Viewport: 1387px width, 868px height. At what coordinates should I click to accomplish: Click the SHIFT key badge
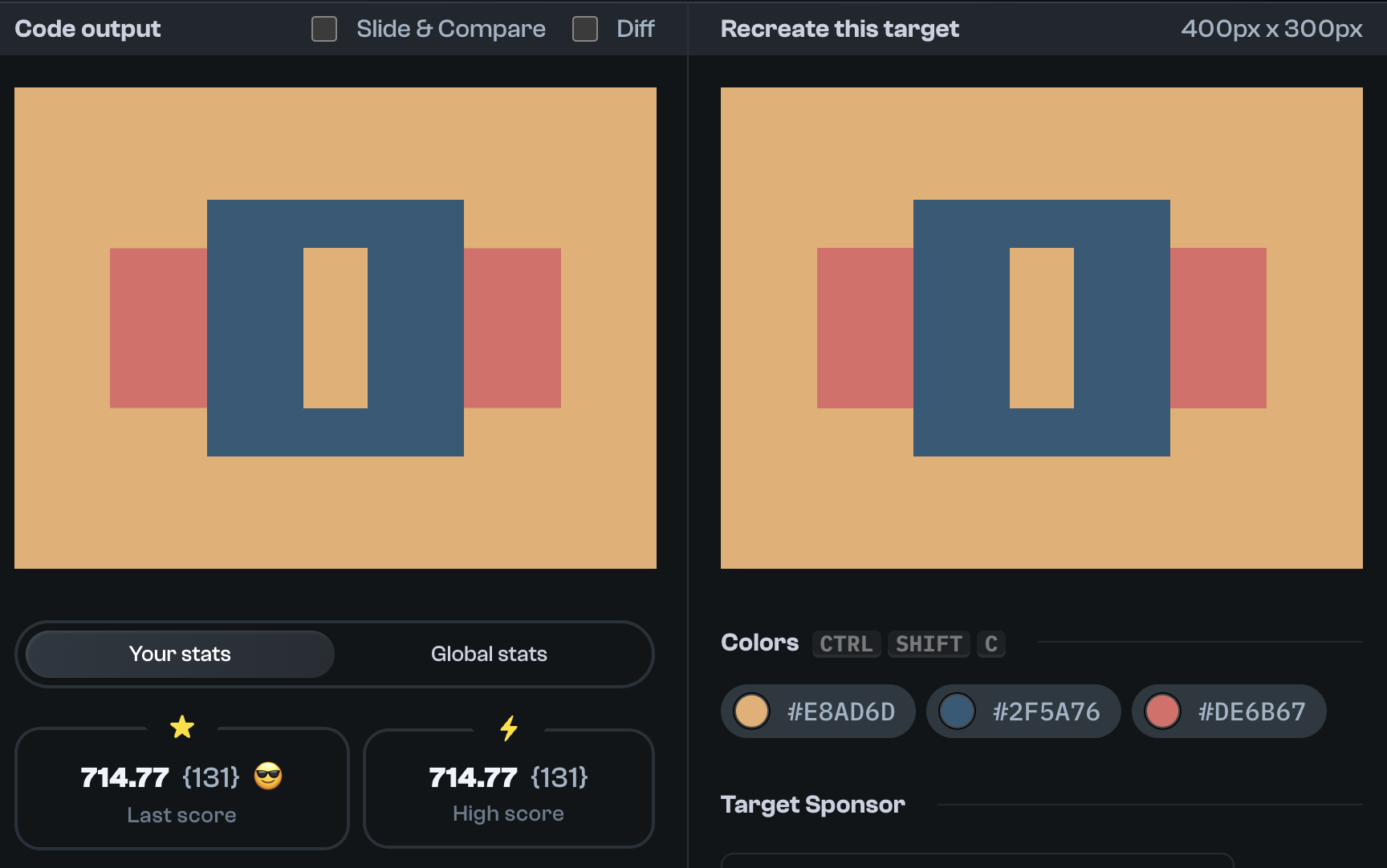coord(928,643)
